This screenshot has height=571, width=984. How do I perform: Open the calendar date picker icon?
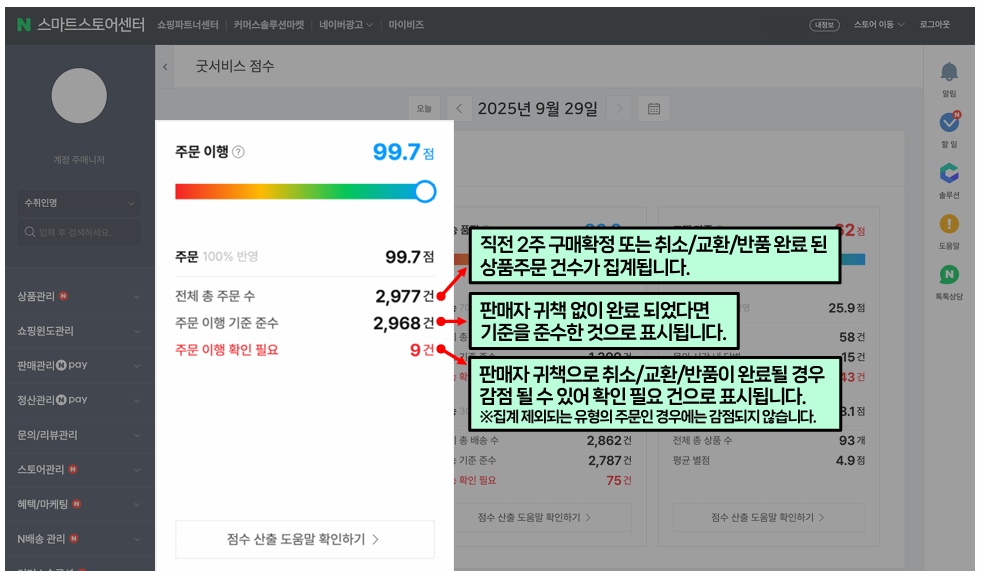pos(654,108)
